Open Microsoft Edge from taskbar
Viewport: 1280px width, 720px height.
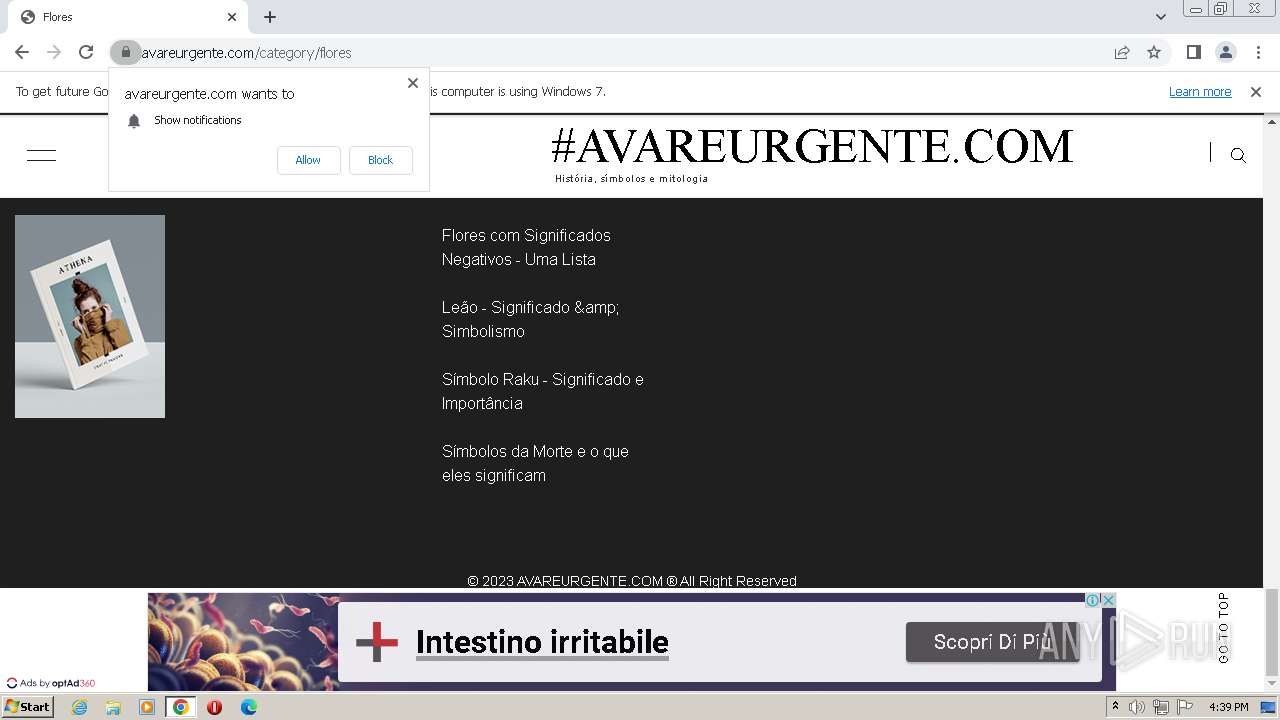click(x=248, y=707)
